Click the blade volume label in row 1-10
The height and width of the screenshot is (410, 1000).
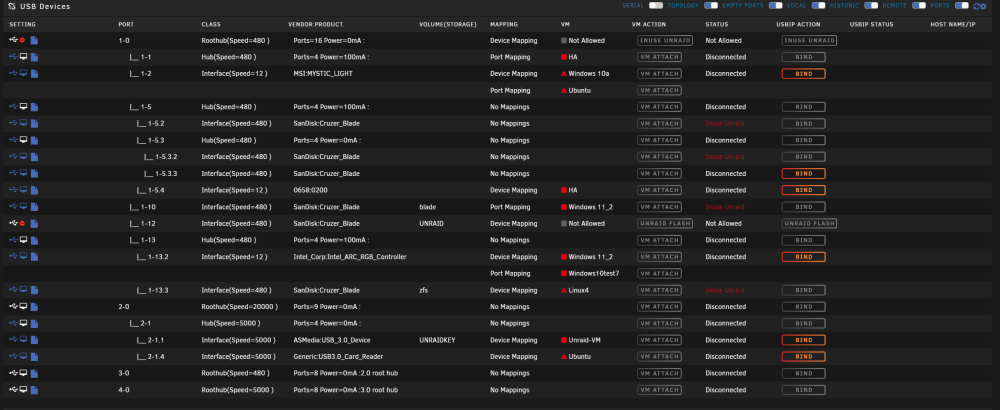pos(427,207)
